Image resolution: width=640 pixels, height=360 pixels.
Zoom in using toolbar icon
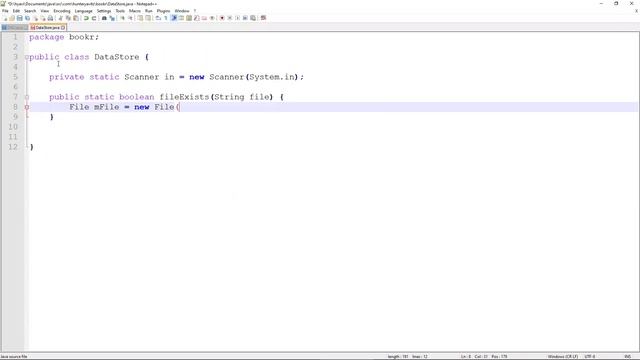click(122, 18)
